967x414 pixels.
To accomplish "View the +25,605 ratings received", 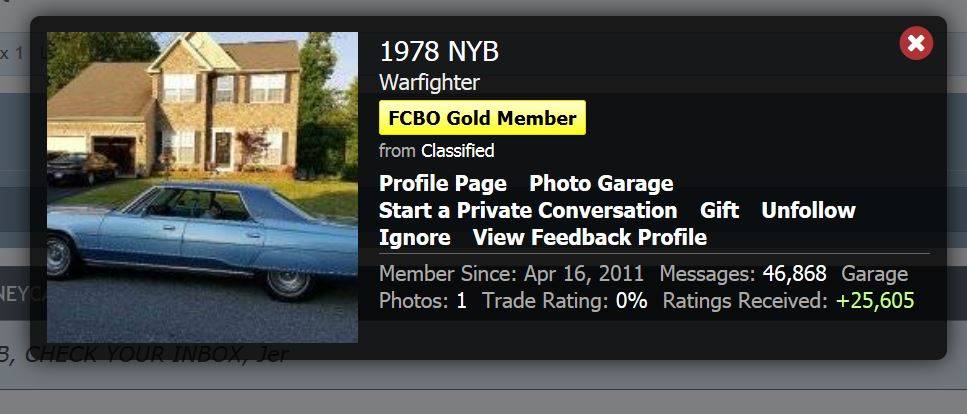I will (x=875, y=301).
